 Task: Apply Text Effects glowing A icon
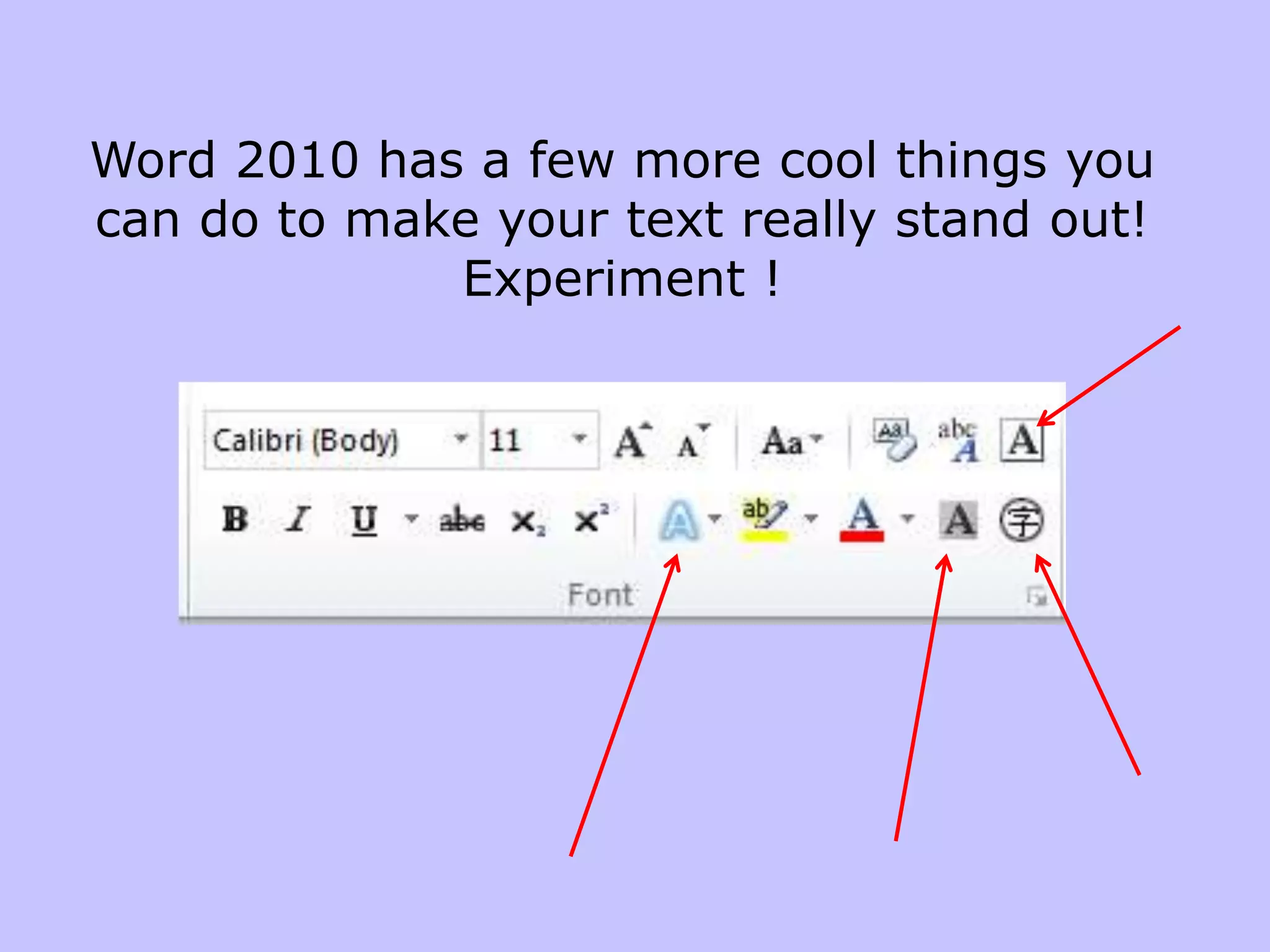(x=679, y=521)
